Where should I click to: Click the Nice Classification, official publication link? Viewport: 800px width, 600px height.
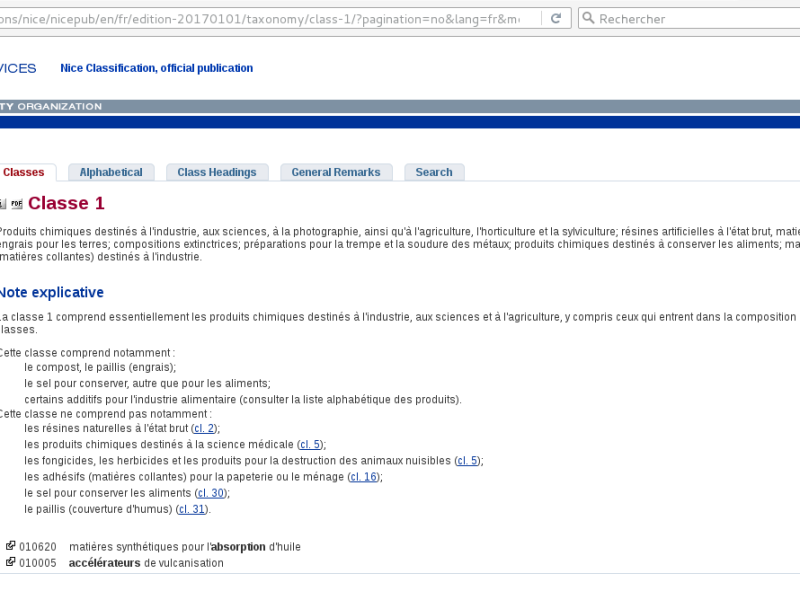[x=157, y=68]
